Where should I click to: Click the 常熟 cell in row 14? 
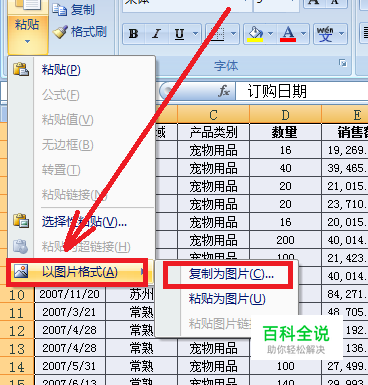[141, 366]
